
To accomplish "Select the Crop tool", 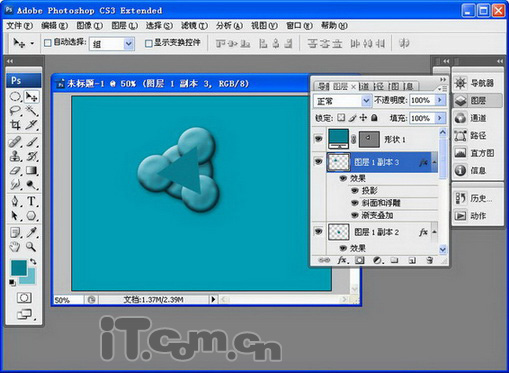I will (15, 125).
